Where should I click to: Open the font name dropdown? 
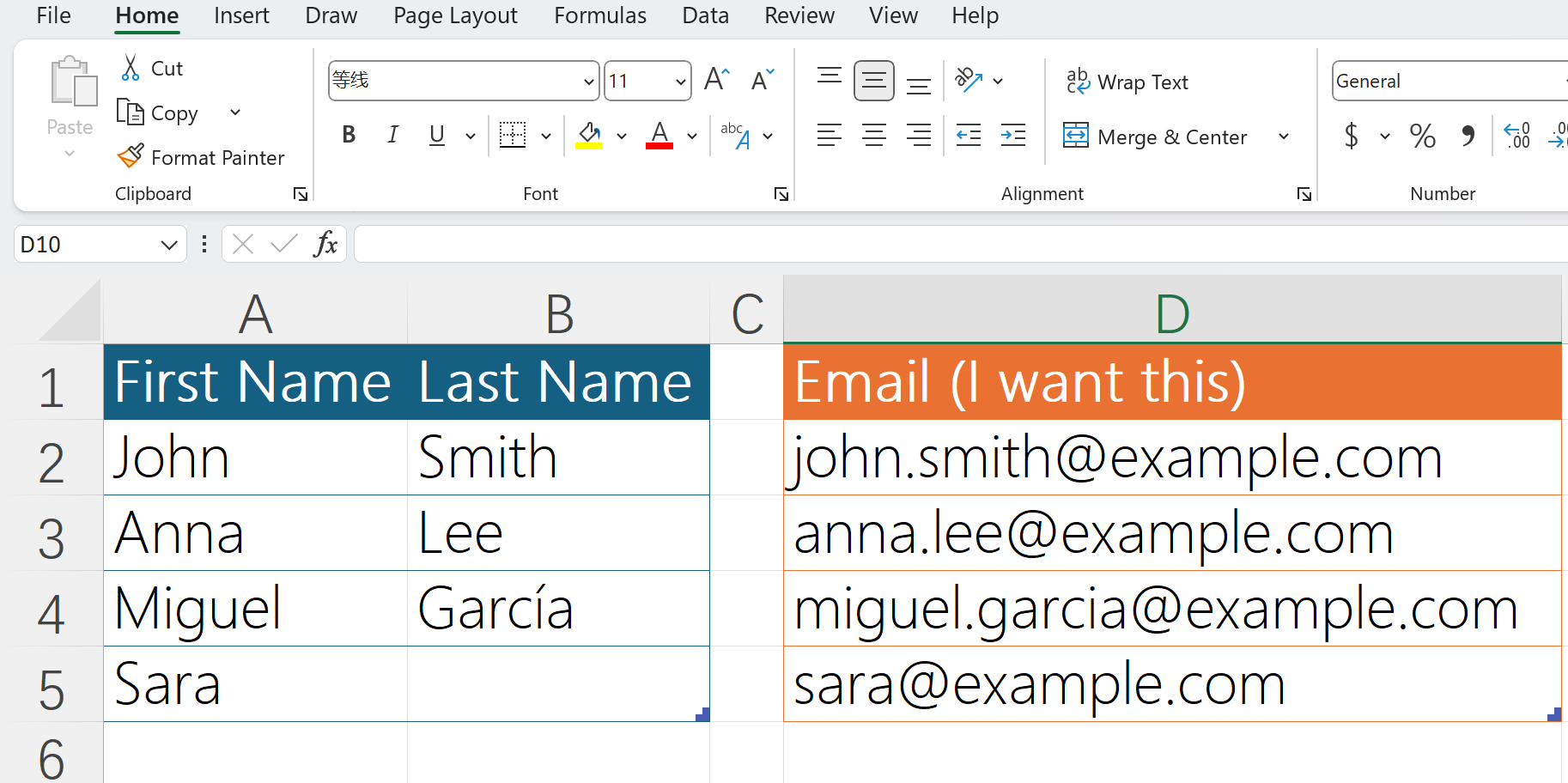[588, 82]
